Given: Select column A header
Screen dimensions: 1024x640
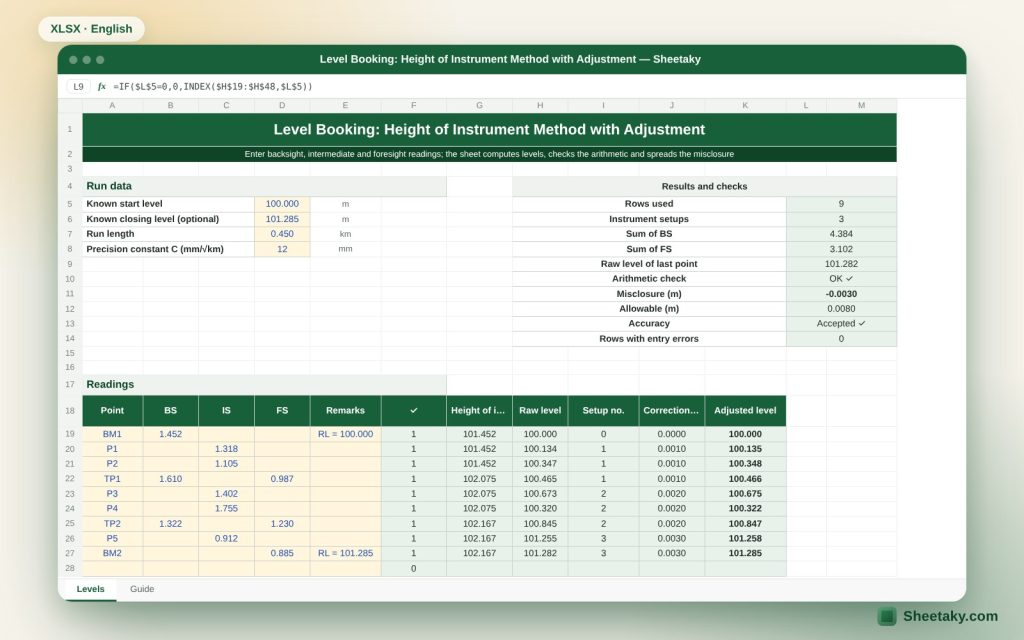Looking at the screenshot, I should (x=112, y=105).
